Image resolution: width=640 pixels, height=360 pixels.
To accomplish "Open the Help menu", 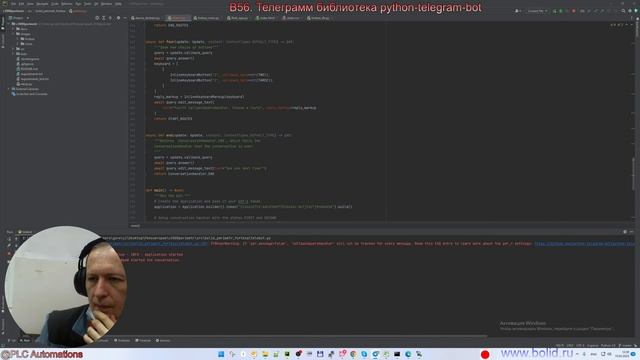I will tap(118, 4).
